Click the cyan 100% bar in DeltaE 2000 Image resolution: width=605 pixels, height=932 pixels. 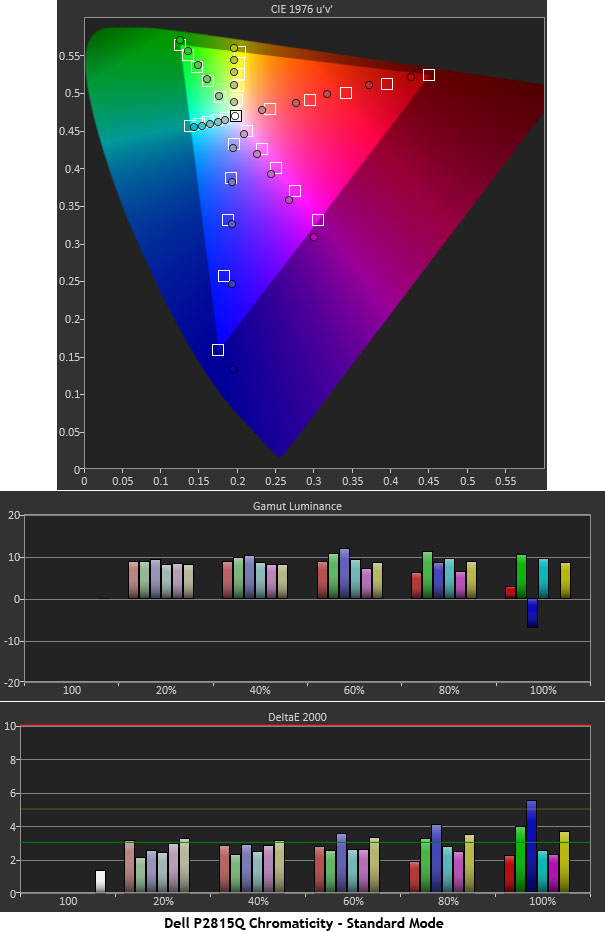543,871
